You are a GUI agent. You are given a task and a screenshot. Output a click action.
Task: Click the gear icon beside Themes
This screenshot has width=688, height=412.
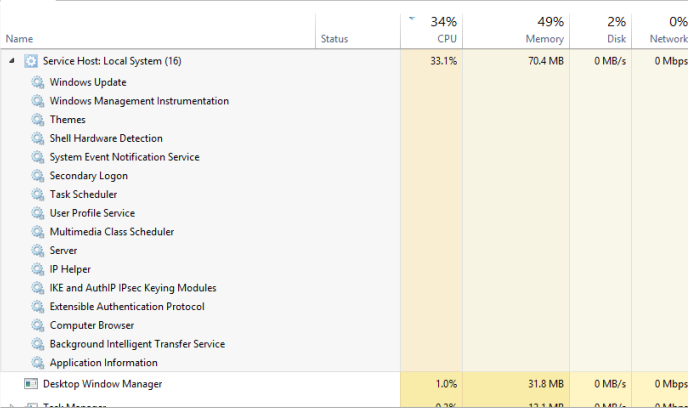pos(38,120)
